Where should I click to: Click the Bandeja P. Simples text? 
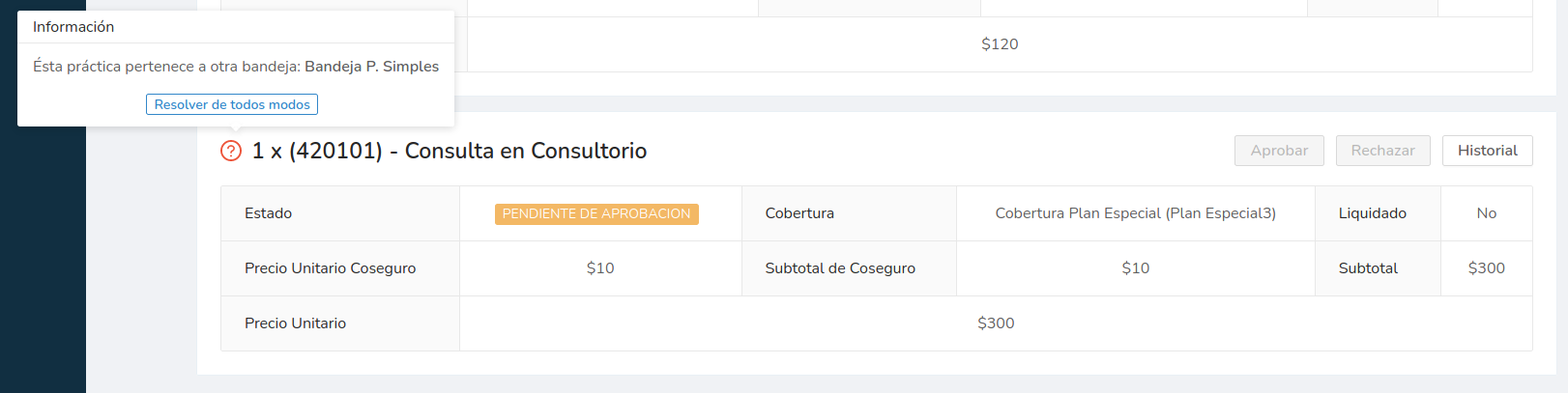[x=371, y=67]
